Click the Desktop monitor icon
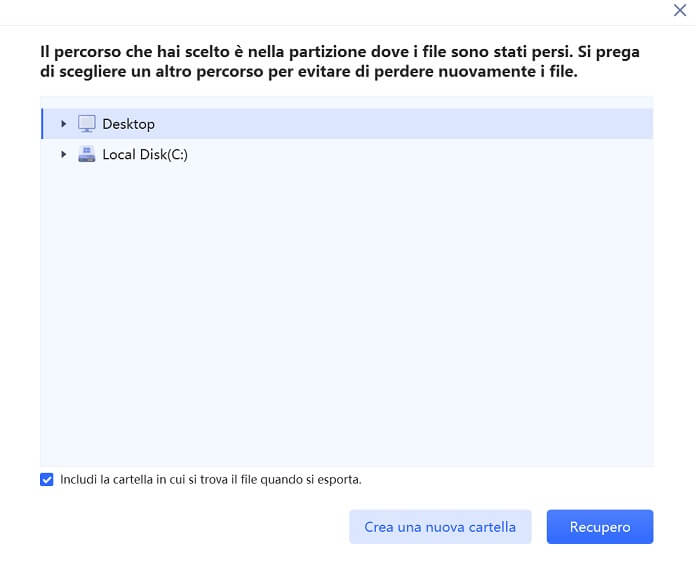696x561 pixels. pyautogui.click(x=87, y=124)
